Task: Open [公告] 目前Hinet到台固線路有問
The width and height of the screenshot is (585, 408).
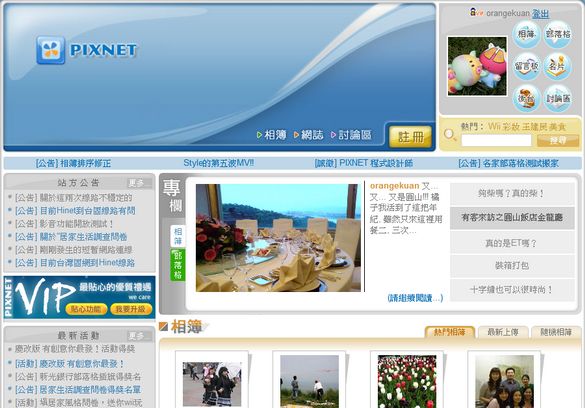Action: click(x=75, y=211)
